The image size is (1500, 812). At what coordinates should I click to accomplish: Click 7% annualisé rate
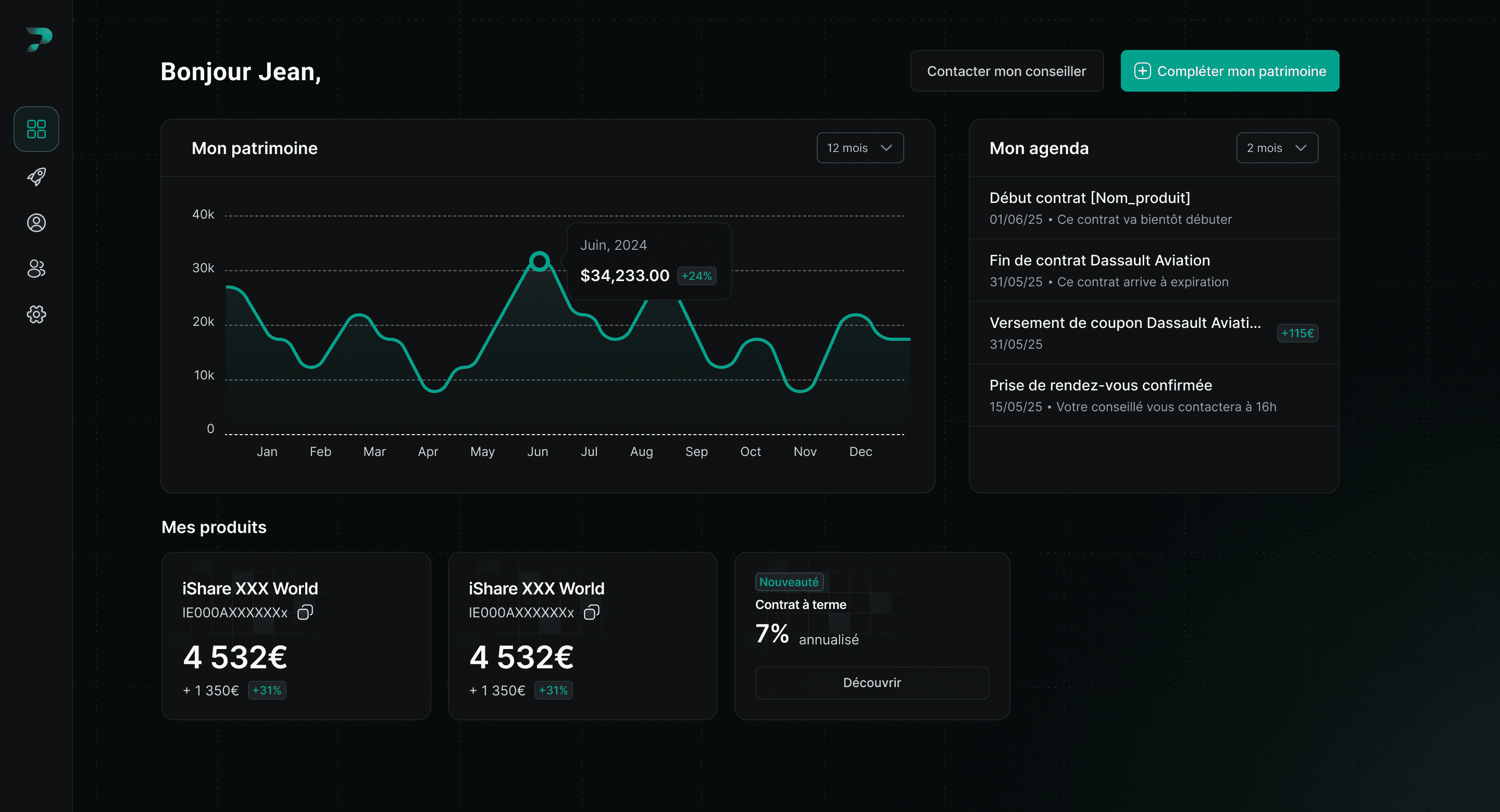pyautogui.click(x=807, y=634)
